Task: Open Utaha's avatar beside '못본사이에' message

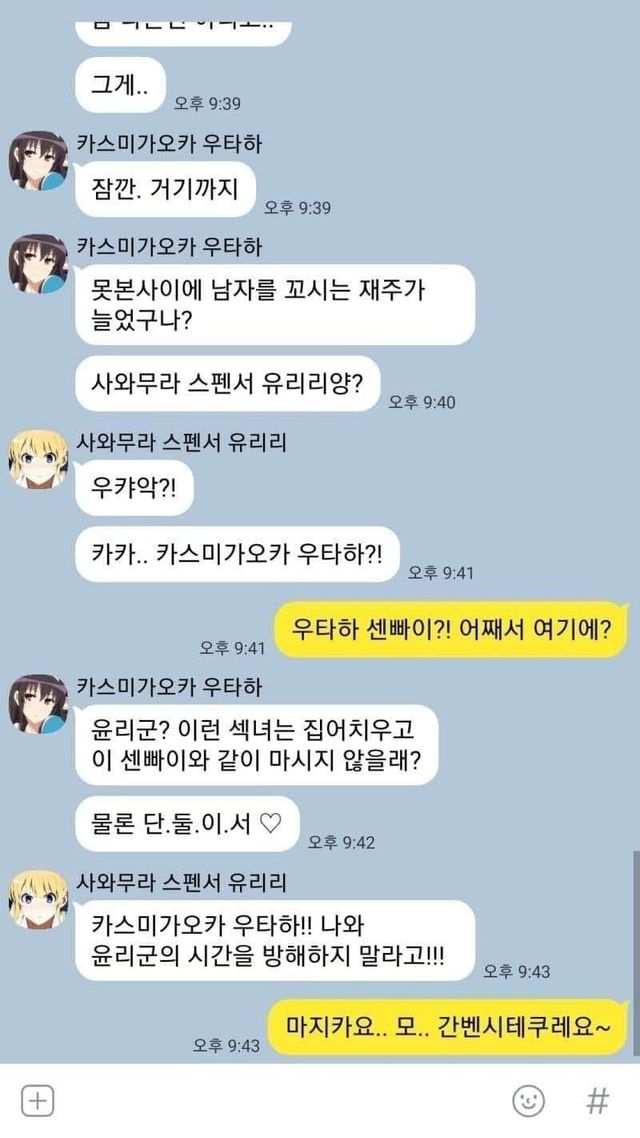Action: (38, 264)
